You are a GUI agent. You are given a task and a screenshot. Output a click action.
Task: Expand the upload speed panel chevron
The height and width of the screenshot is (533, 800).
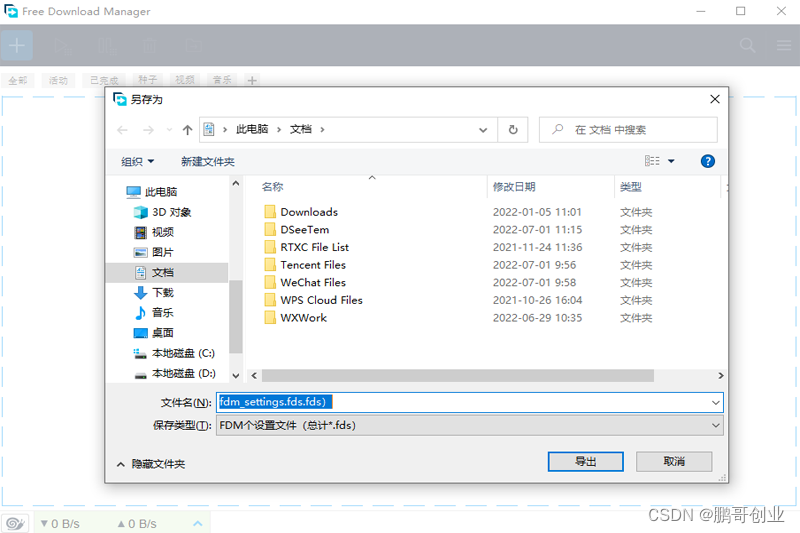click(x=198, y=523)
